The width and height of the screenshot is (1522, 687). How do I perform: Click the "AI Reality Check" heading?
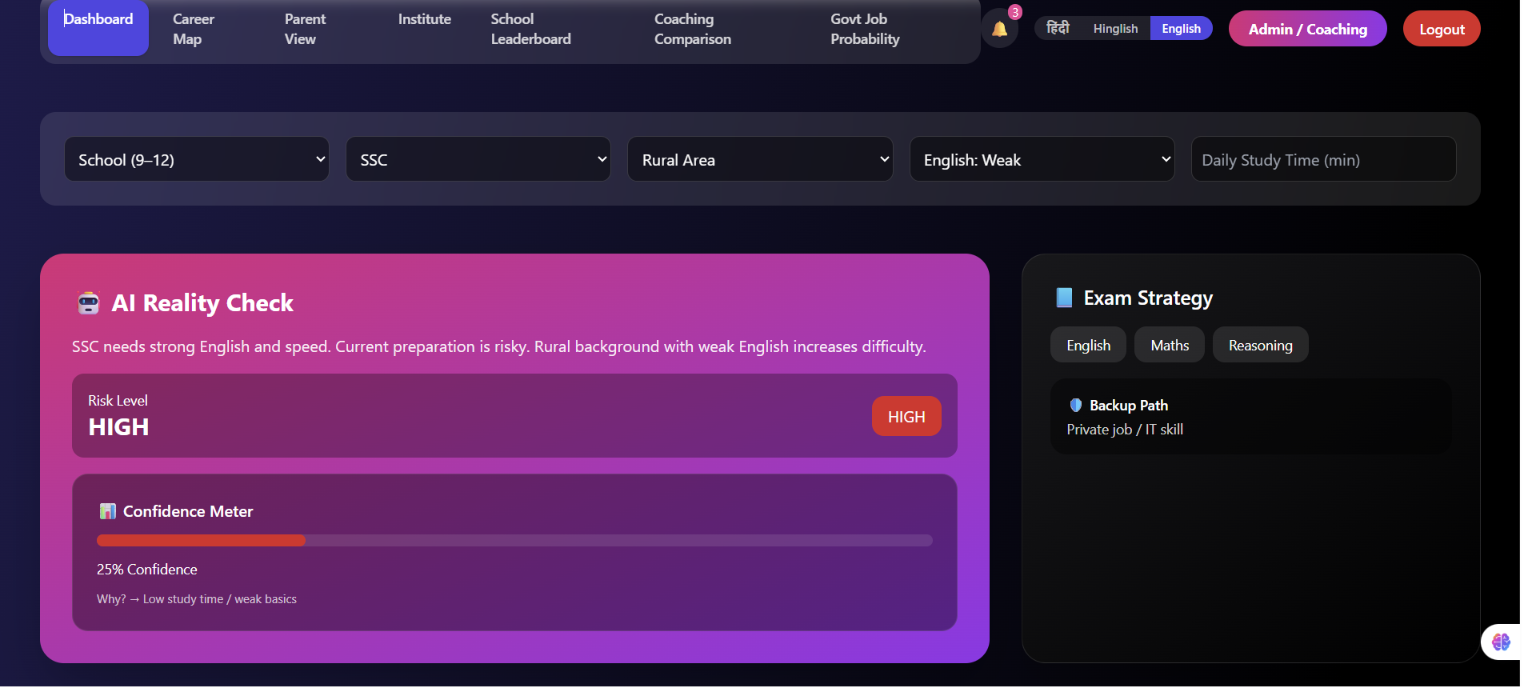pyautogui.click(x=203, y=303)
